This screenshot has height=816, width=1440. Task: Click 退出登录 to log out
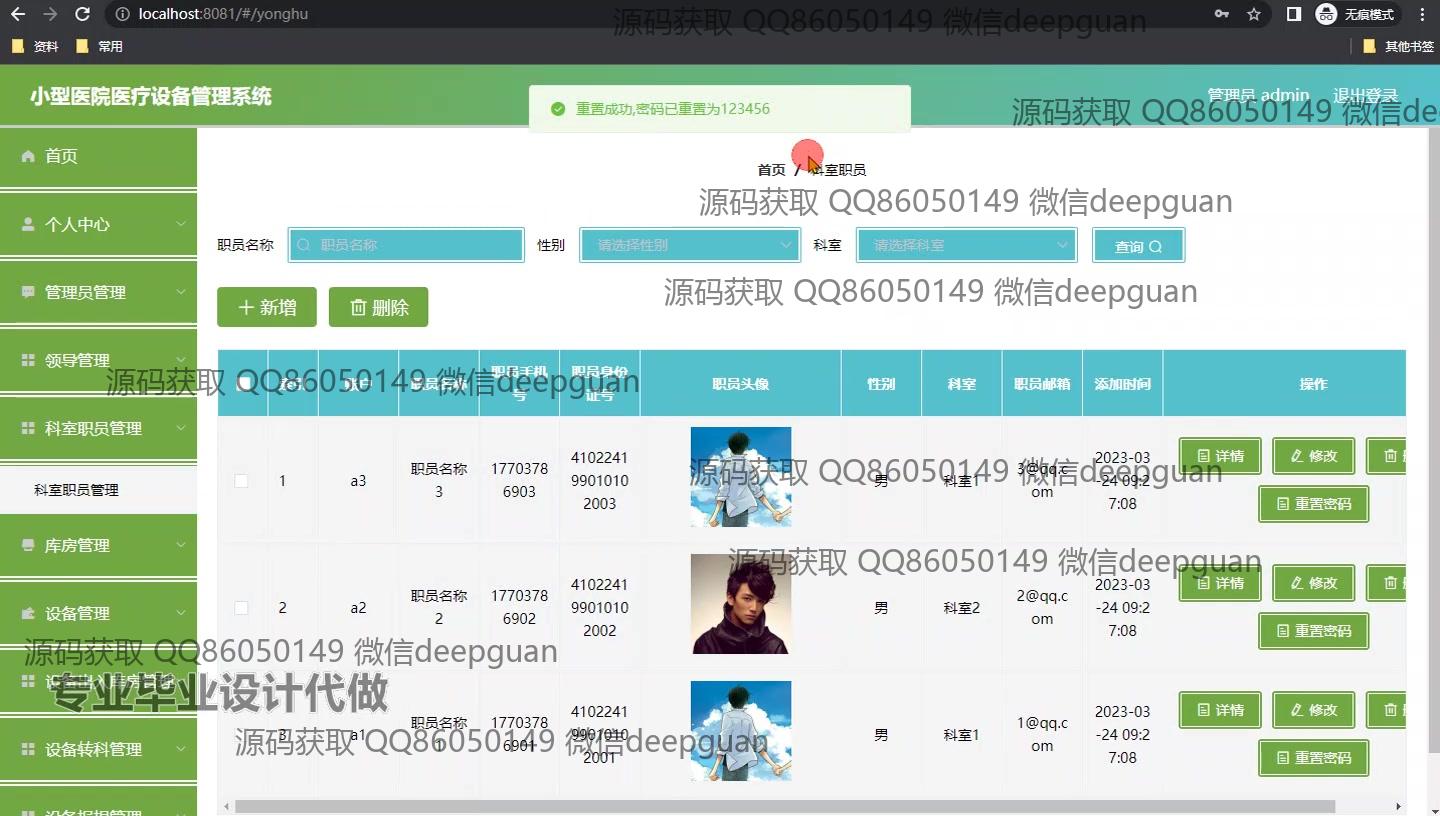click(1365, 96)
